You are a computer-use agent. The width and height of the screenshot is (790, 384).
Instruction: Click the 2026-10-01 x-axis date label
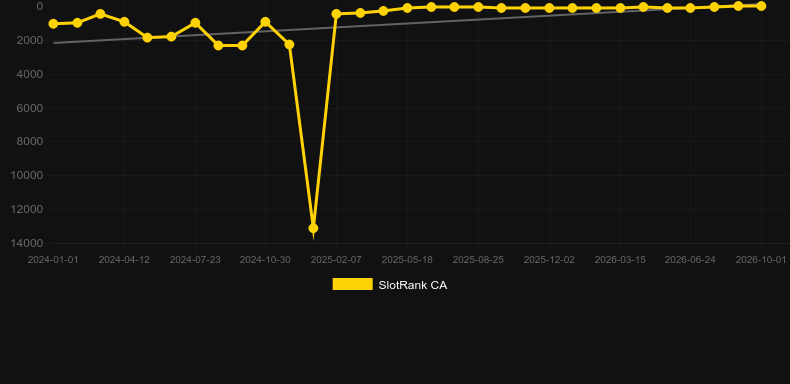761,260
